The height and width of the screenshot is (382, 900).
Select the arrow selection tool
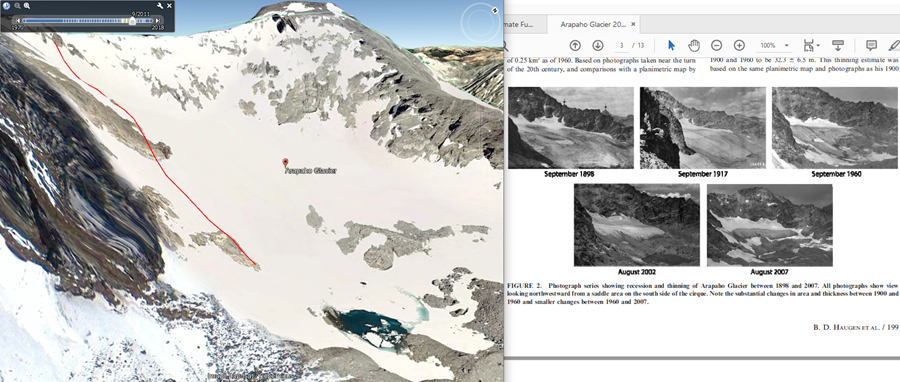click(672, 45)
